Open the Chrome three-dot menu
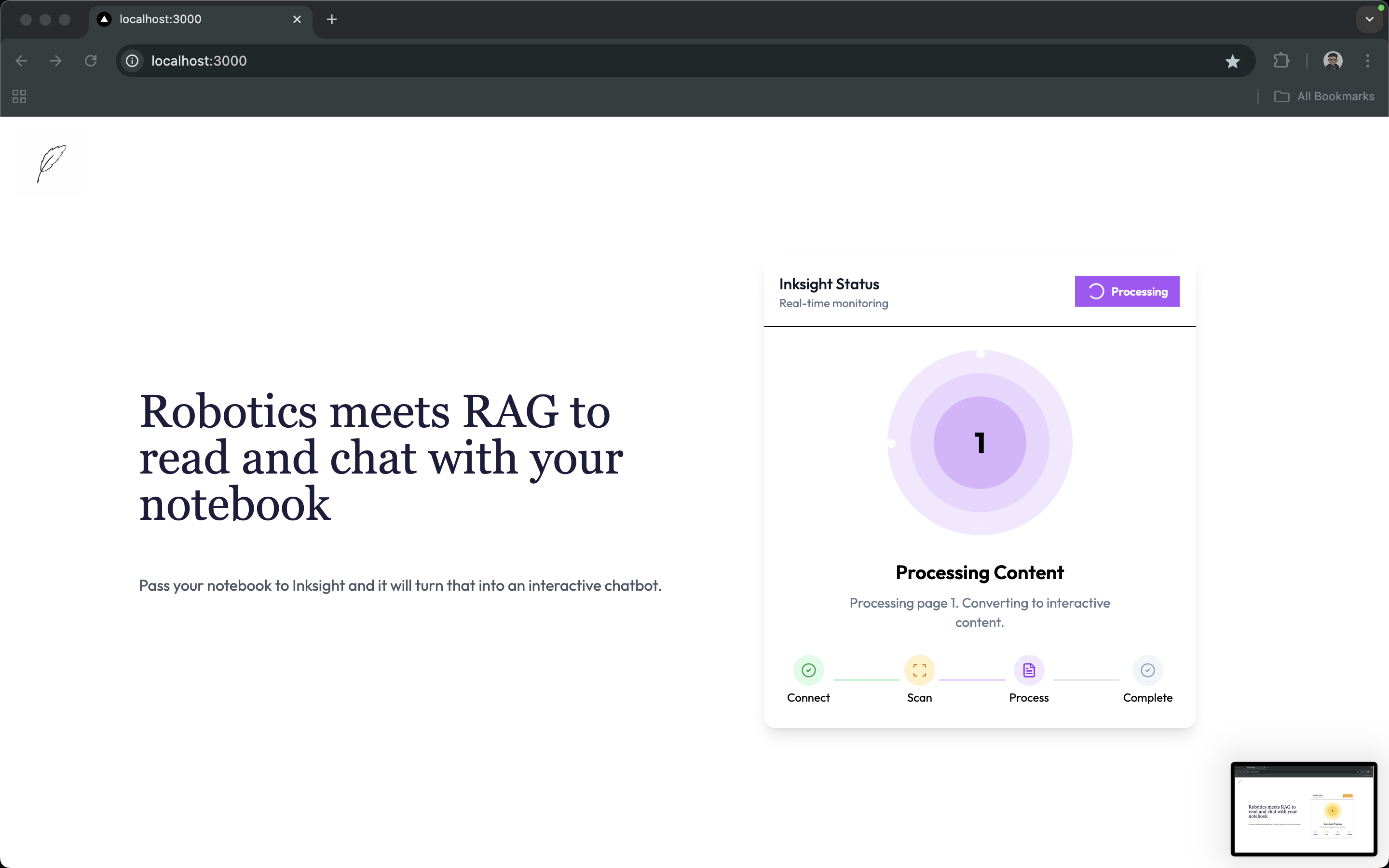Screen dimensions: 1389x868 click(1368, 61)
